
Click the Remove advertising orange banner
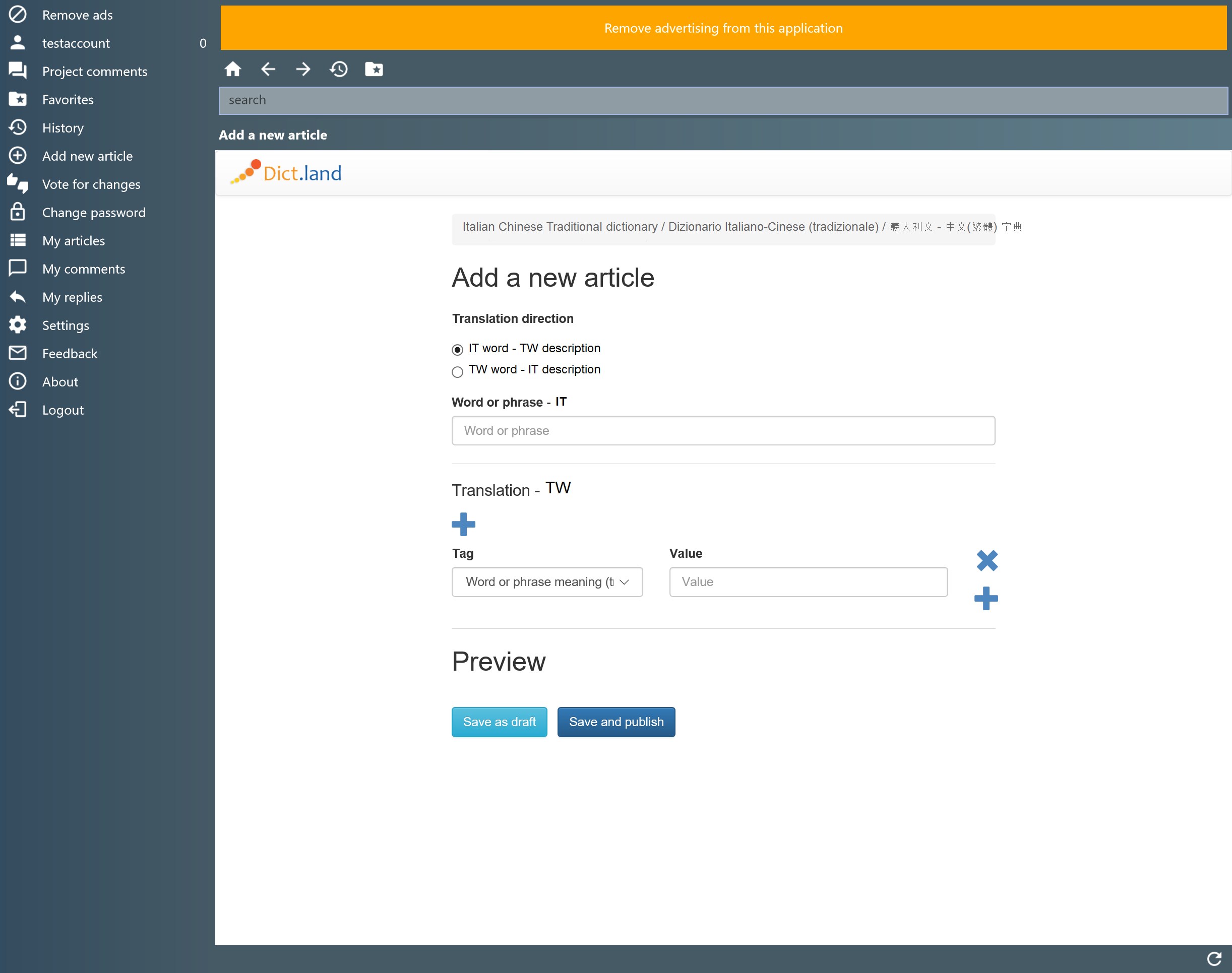pyautogui.click(x=723, y=28)
